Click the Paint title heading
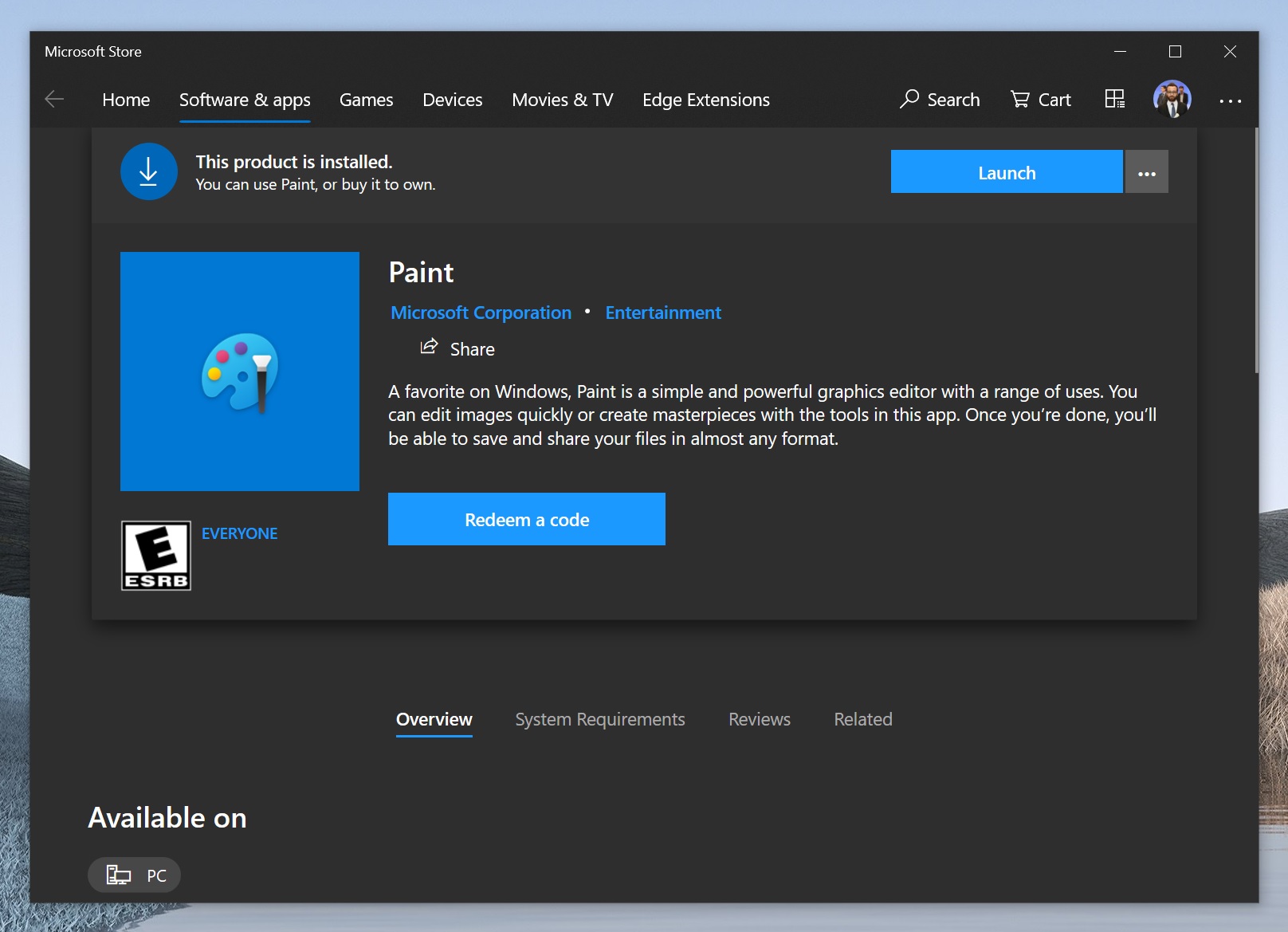Image resolution: width=1288 pixels, height=932 pixels. point(422,273)
